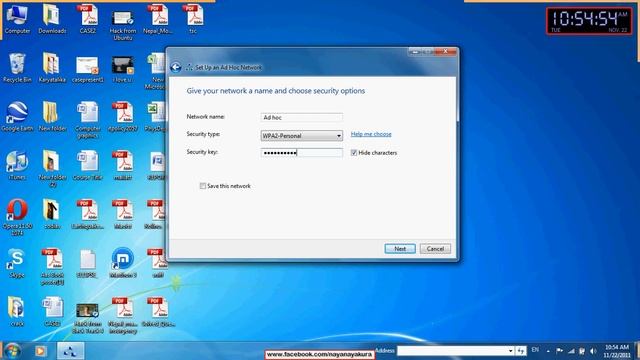Open the Computer desktop icon

pyautogui.click(x=17, y=19)
